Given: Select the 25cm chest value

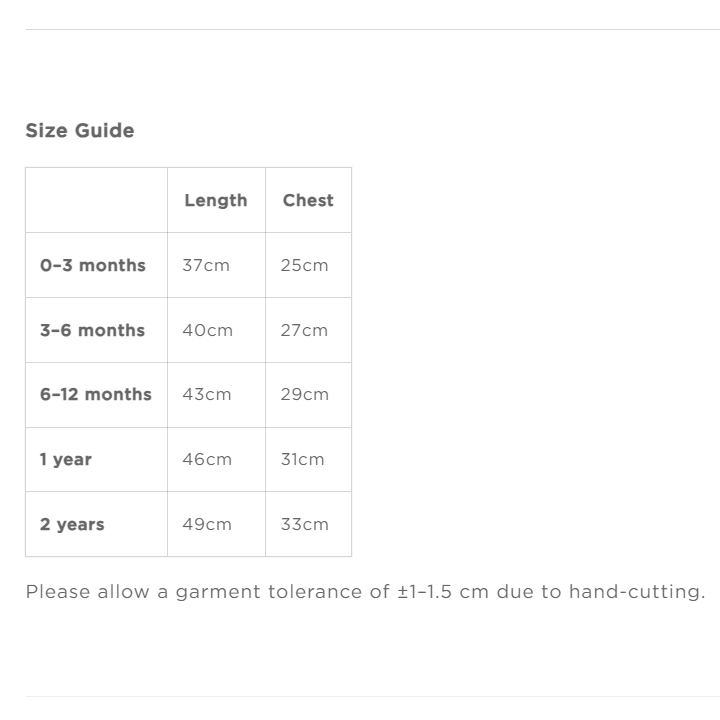Looking at the screenshot, I should coord(304,265).
